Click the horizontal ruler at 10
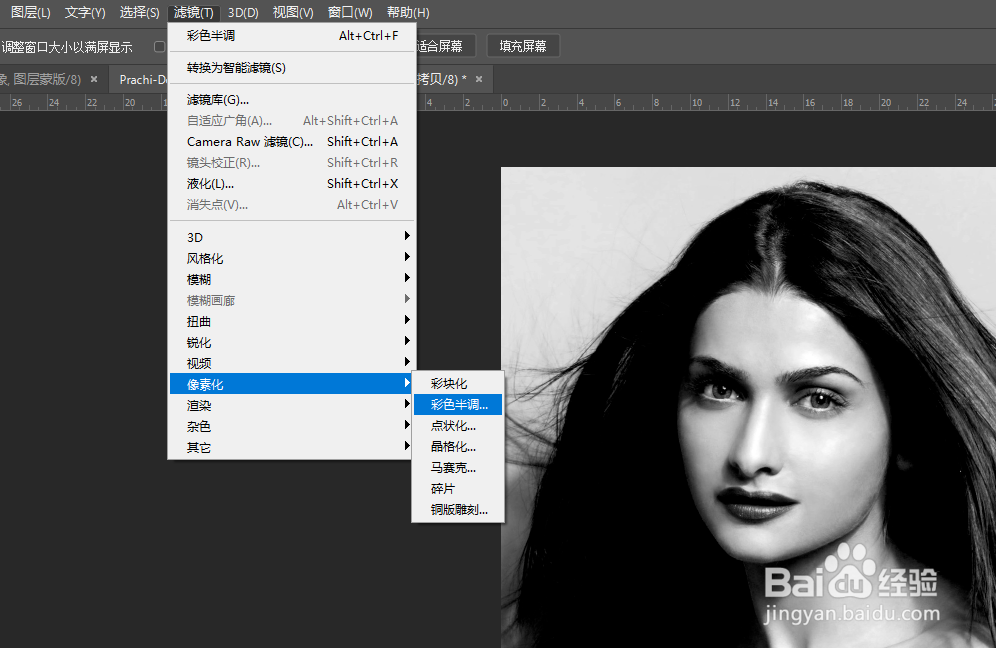 click(x=697, y=102)
